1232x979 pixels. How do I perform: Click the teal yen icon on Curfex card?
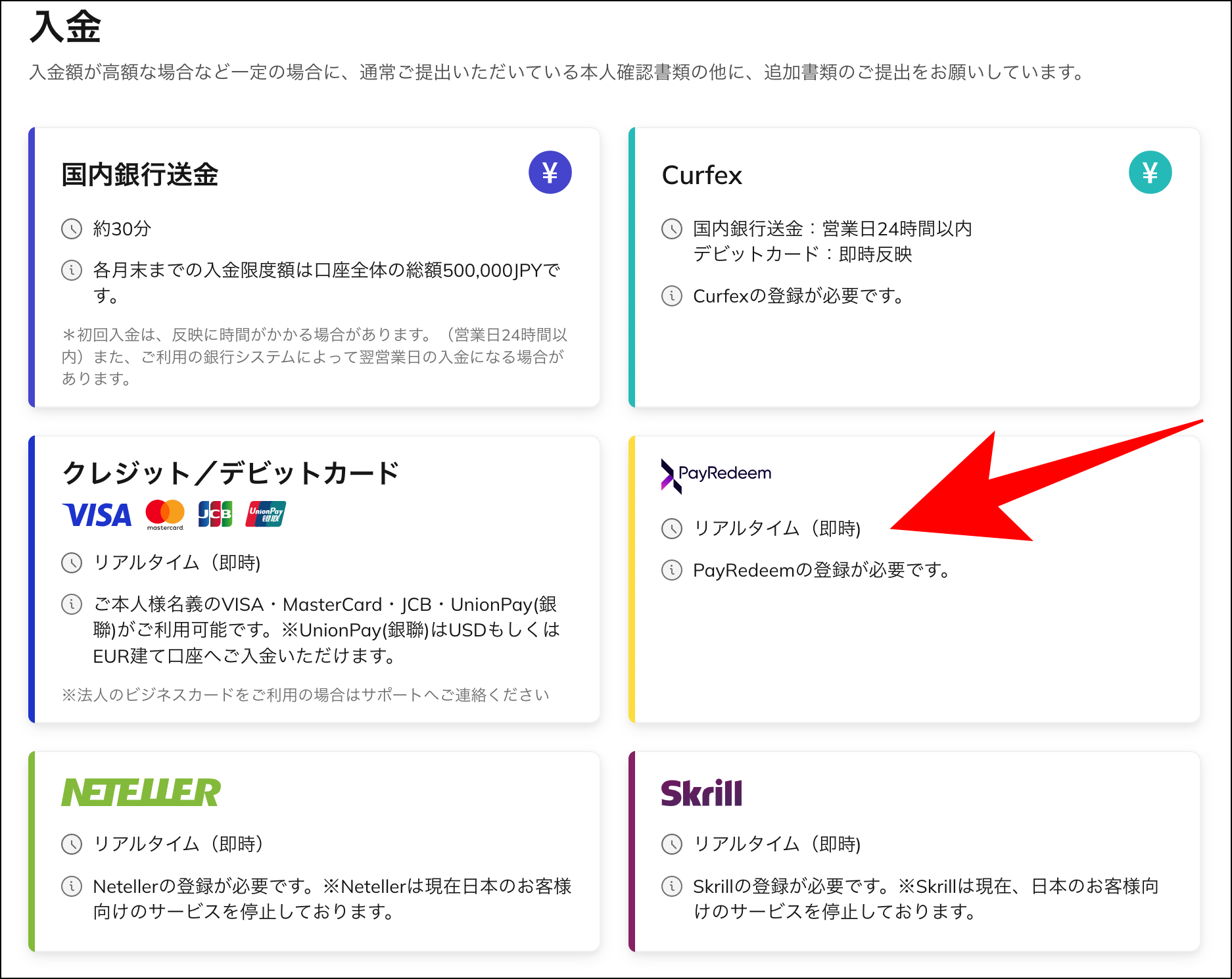(1149, 172)
